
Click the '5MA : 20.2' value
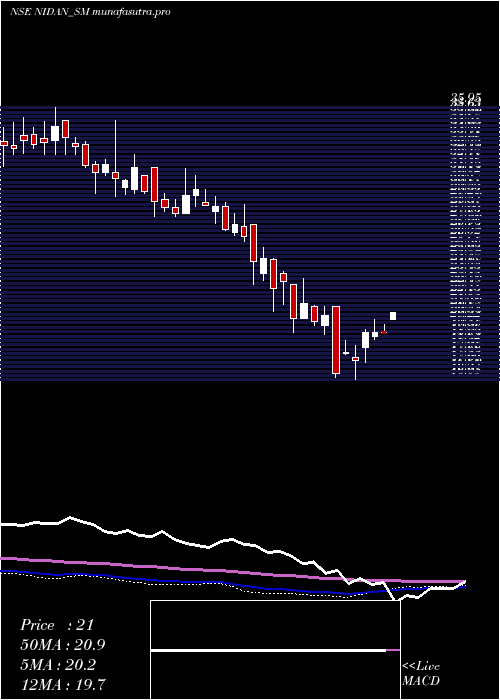pyautogui.click(x=58, y=665)
